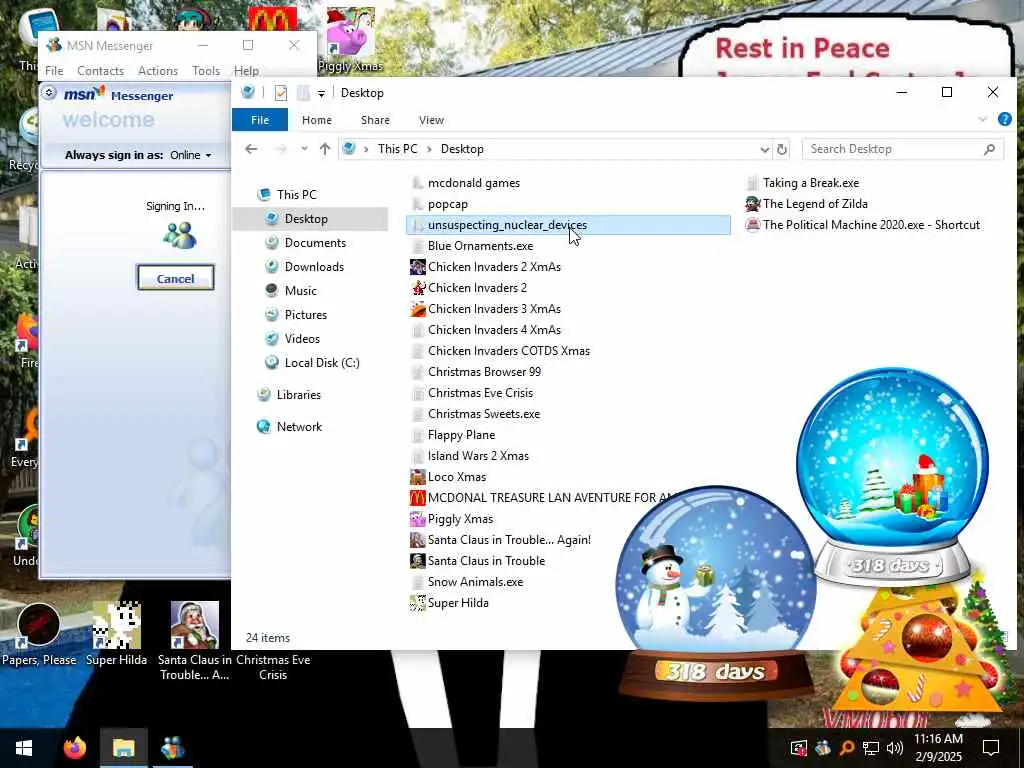Viewport: 1024px width, 768px height.
Task: Select Network in navigation pane
Action: tap(299, 426)
